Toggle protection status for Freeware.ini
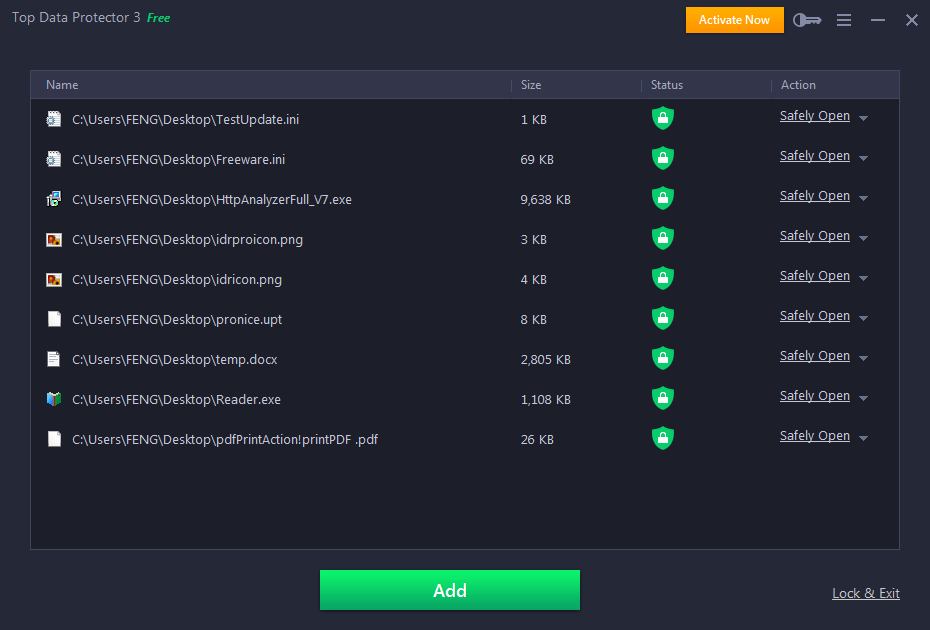This screenshot has width=930, height=630. (x=662, y=158)
